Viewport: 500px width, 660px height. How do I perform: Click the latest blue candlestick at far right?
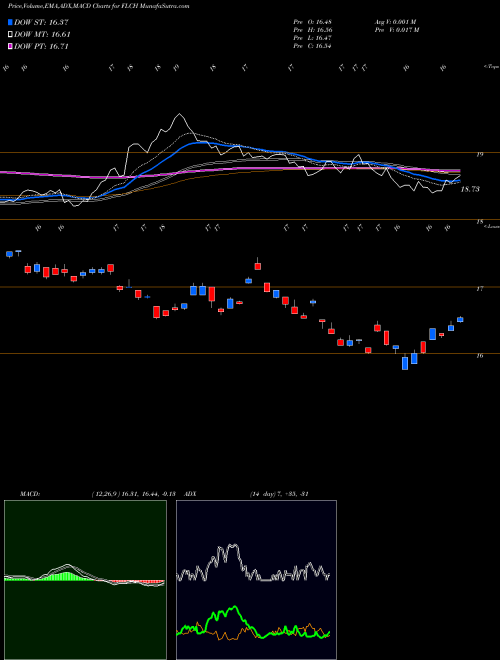click(460, 319)
